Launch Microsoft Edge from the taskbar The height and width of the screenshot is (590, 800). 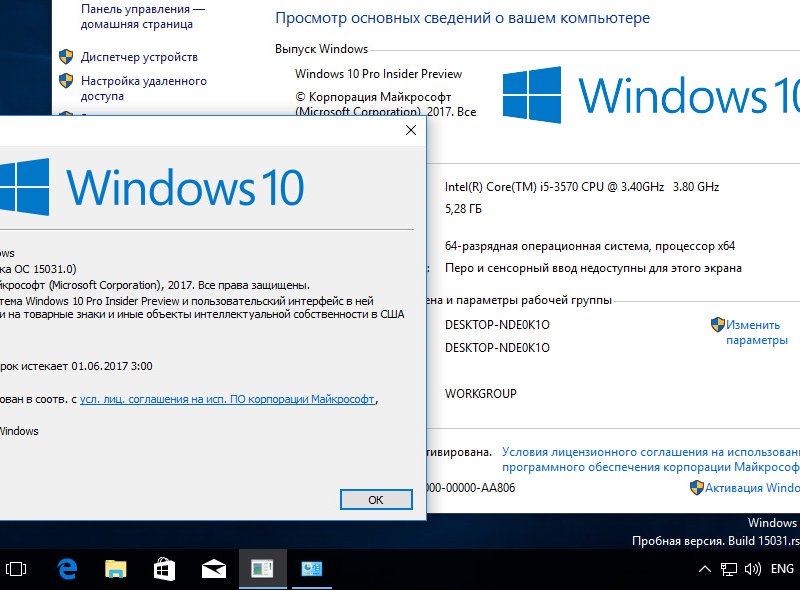[x=67, y=569]
